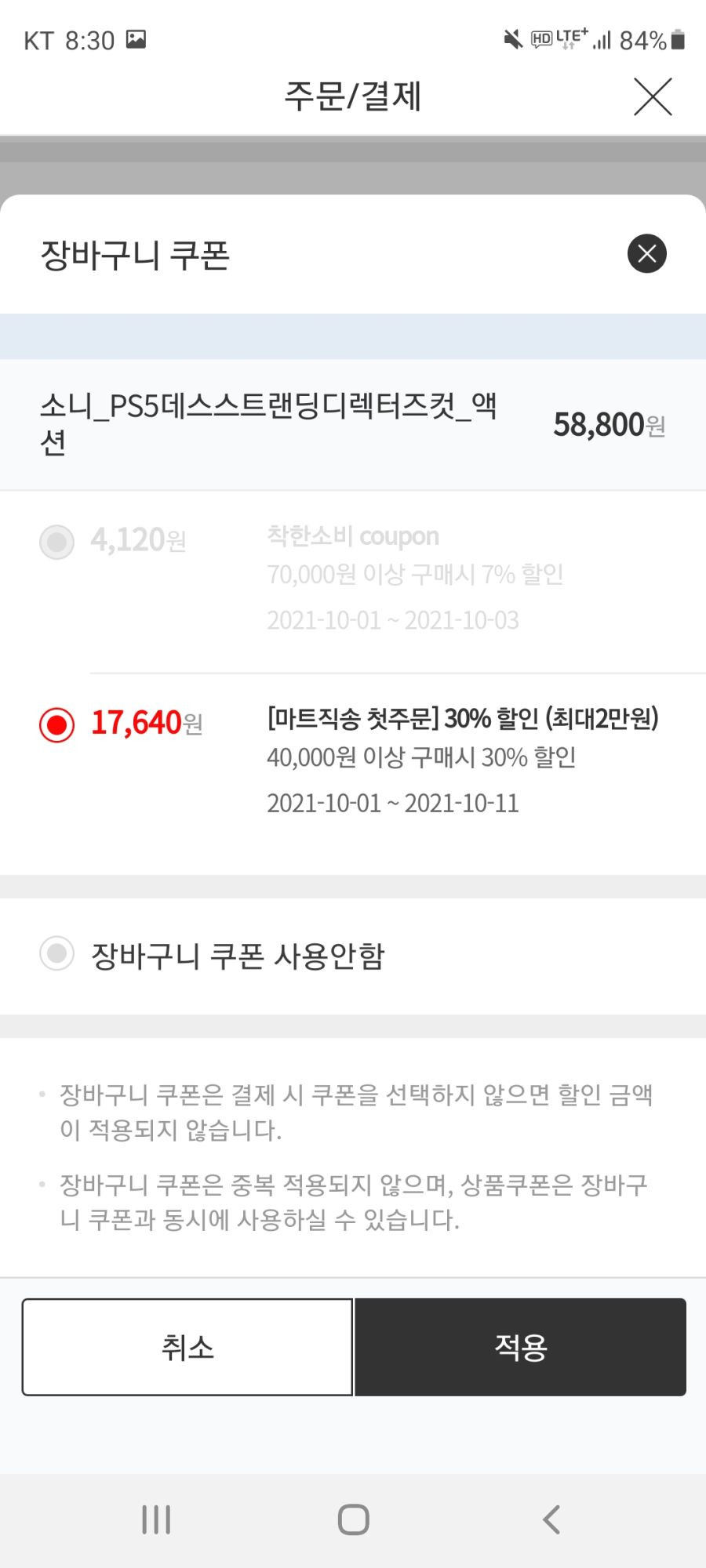Tap the gallery image icon in status bar
Image resolution: width=706 pixels, height=1568 pixels.
(x=136, y=39)
